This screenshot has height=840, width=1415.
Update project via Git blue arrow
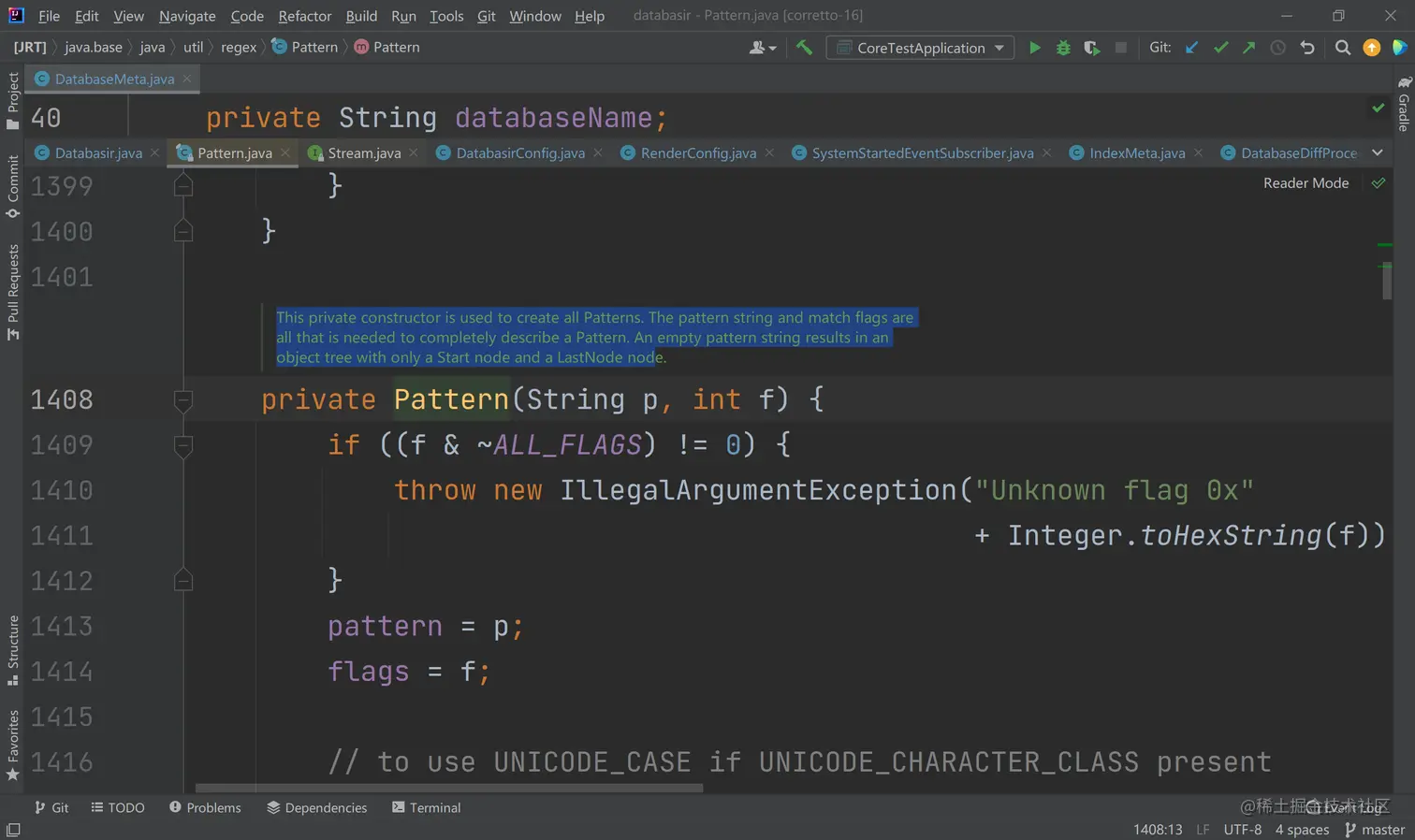tap(1191, 48)
